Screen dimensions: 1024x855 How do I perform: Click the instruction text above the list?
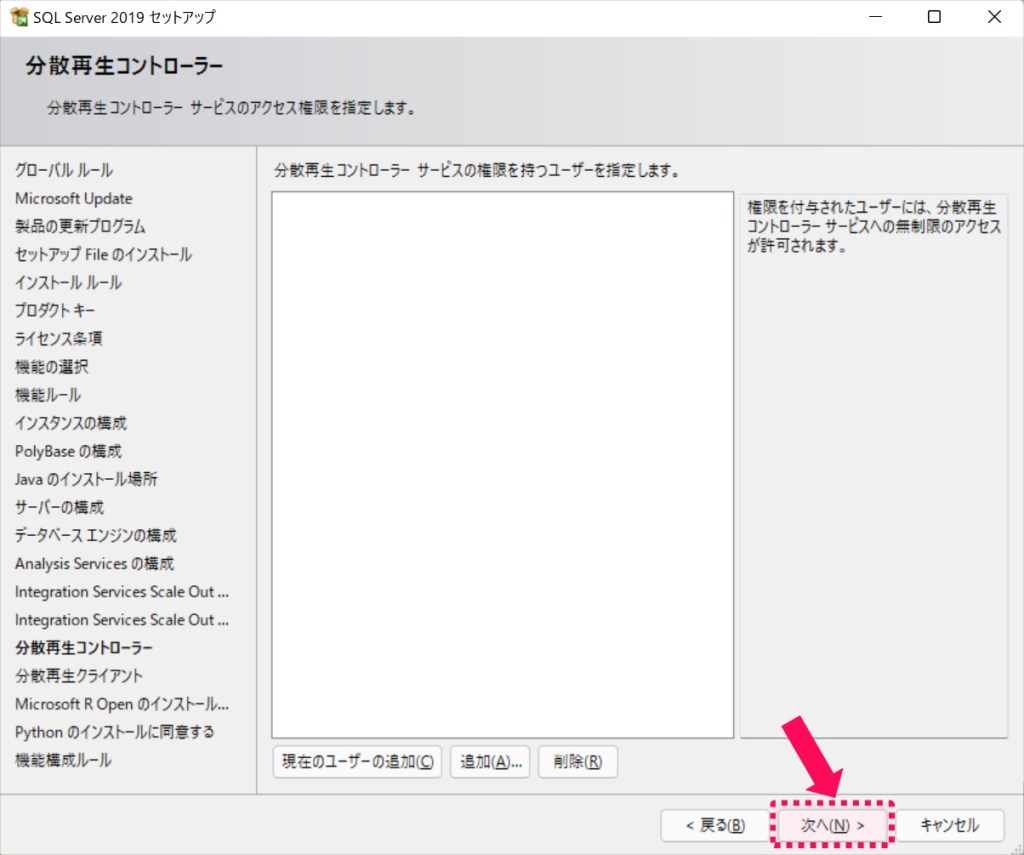477,170
